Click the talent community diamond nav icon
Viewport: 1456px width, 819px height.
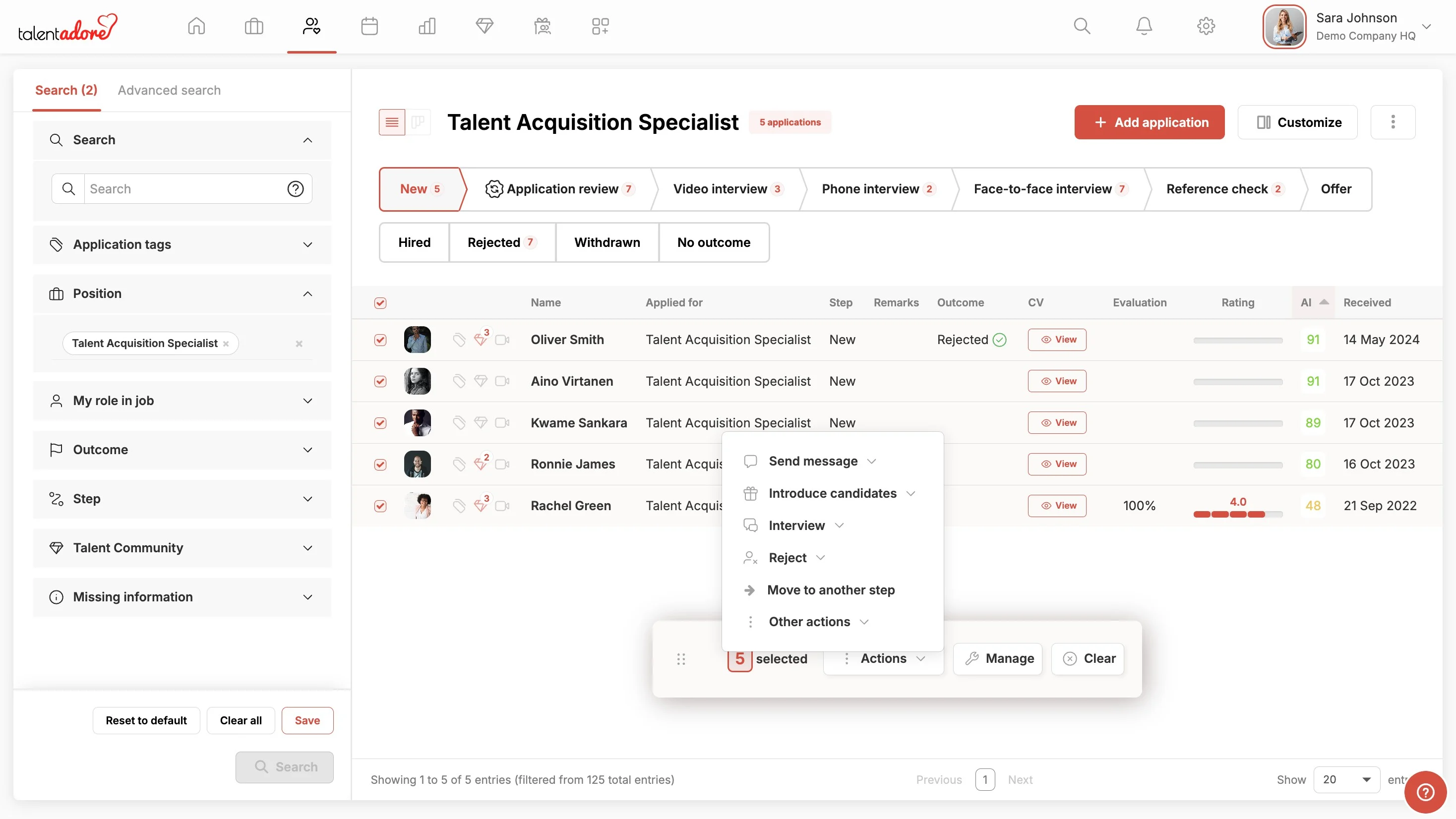(x=485, y=26)
